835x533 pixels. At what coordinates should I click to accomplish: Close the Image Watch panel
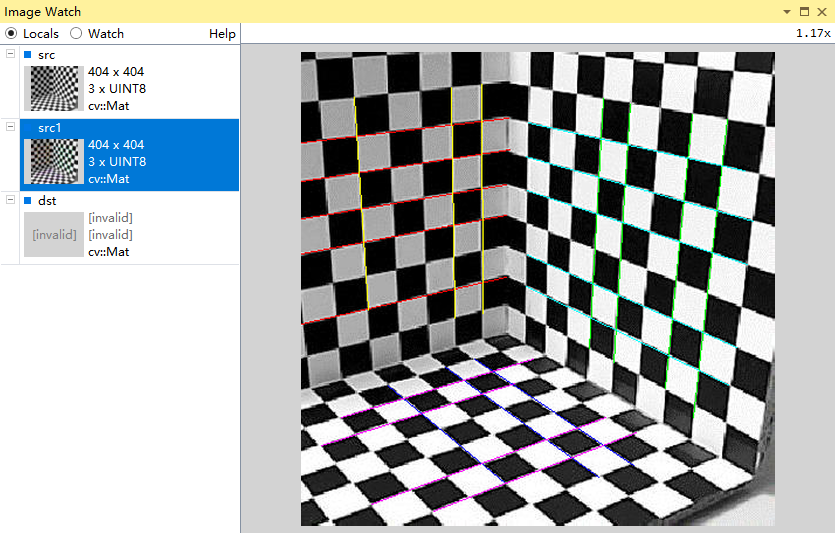coord(822,12)
